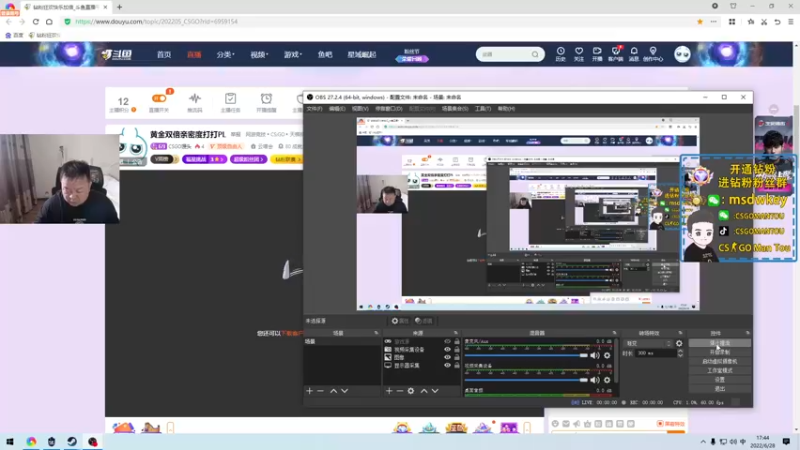This screenshot has height=450, width=800.
Task: Toggle visibility of 视频采集设备 source
Action: (447, 349)
